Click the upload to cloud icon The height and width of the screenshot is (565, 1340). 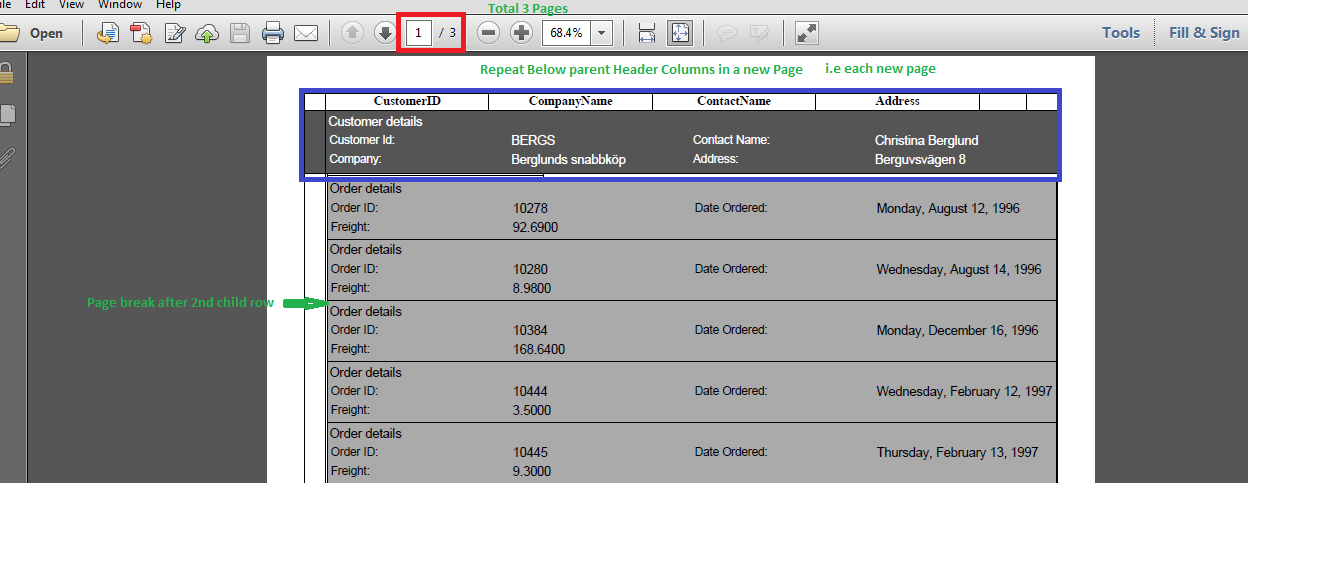click(x=207, y=33)
